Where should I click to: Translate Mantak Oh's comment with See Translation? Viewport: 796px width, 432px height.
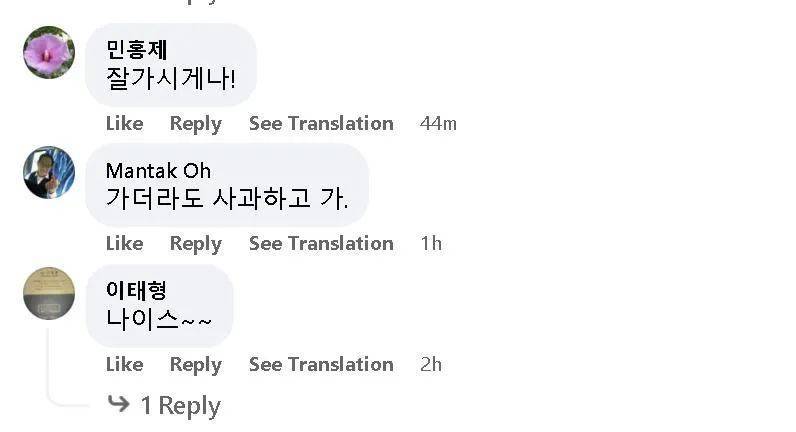pyautogui.click(x=321, y=243)
